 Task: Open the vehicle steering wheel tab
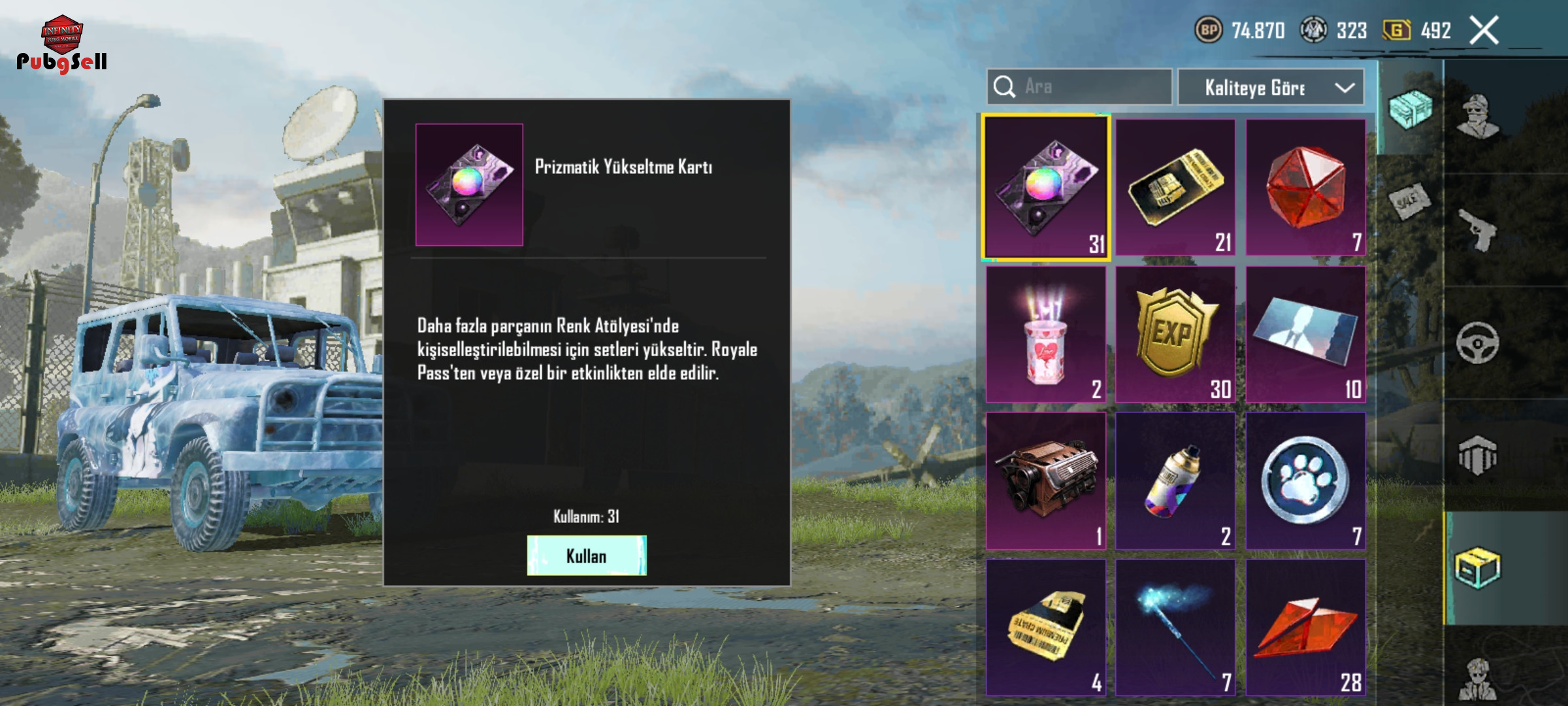(x=1478, y=343)
